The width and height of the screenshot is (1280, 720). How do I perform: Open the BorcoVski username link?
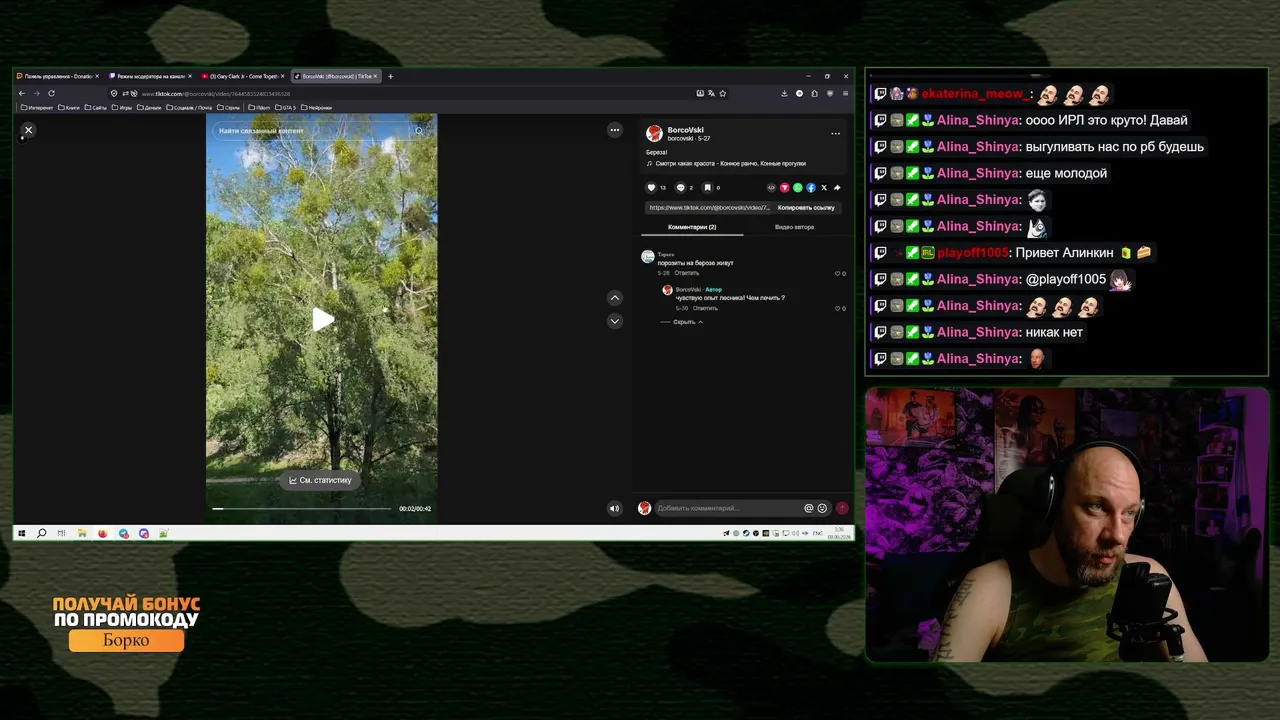685,130
